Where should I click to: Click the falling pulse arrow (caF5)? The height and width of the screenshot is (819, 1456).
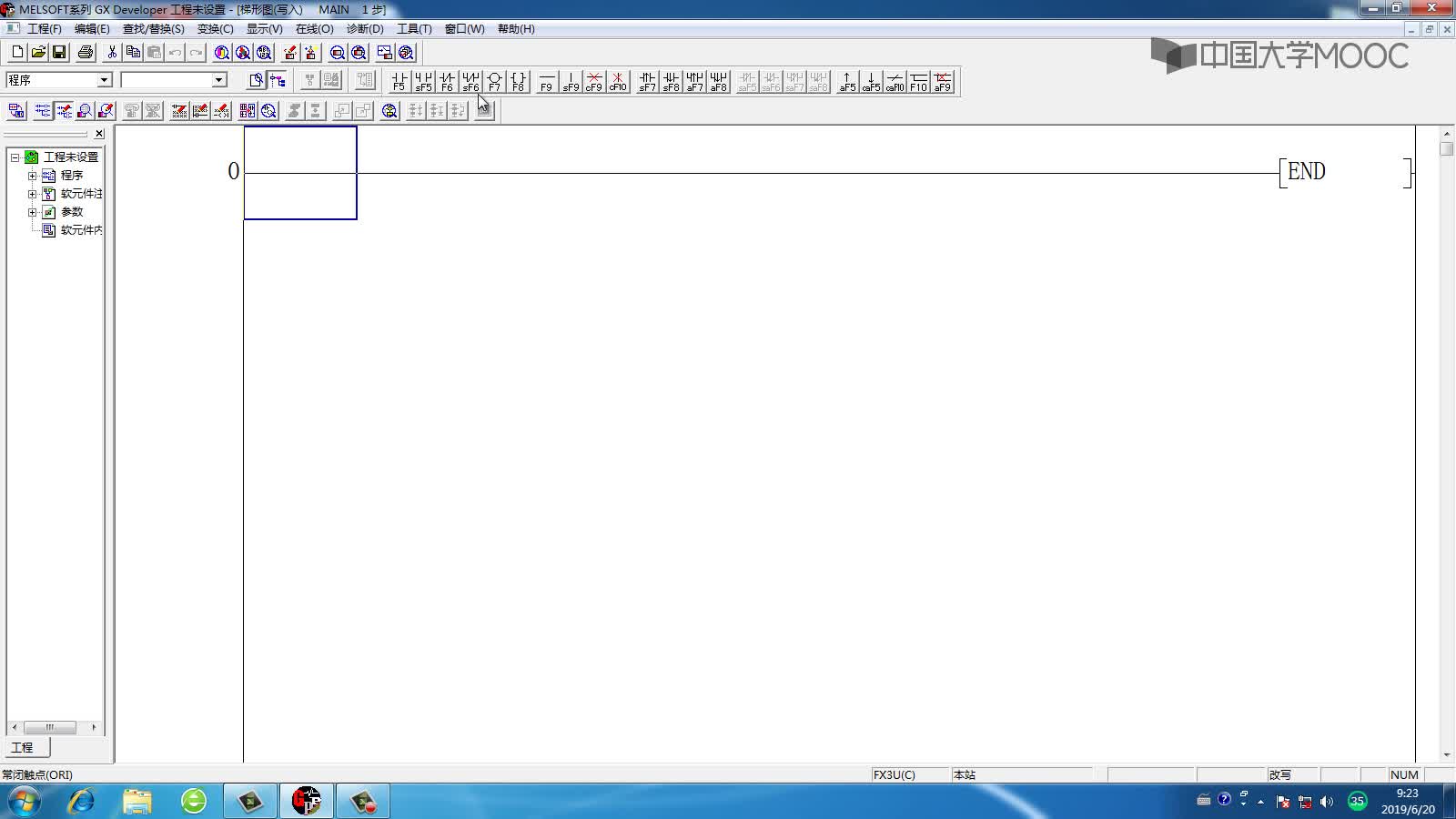click(871, 82)
